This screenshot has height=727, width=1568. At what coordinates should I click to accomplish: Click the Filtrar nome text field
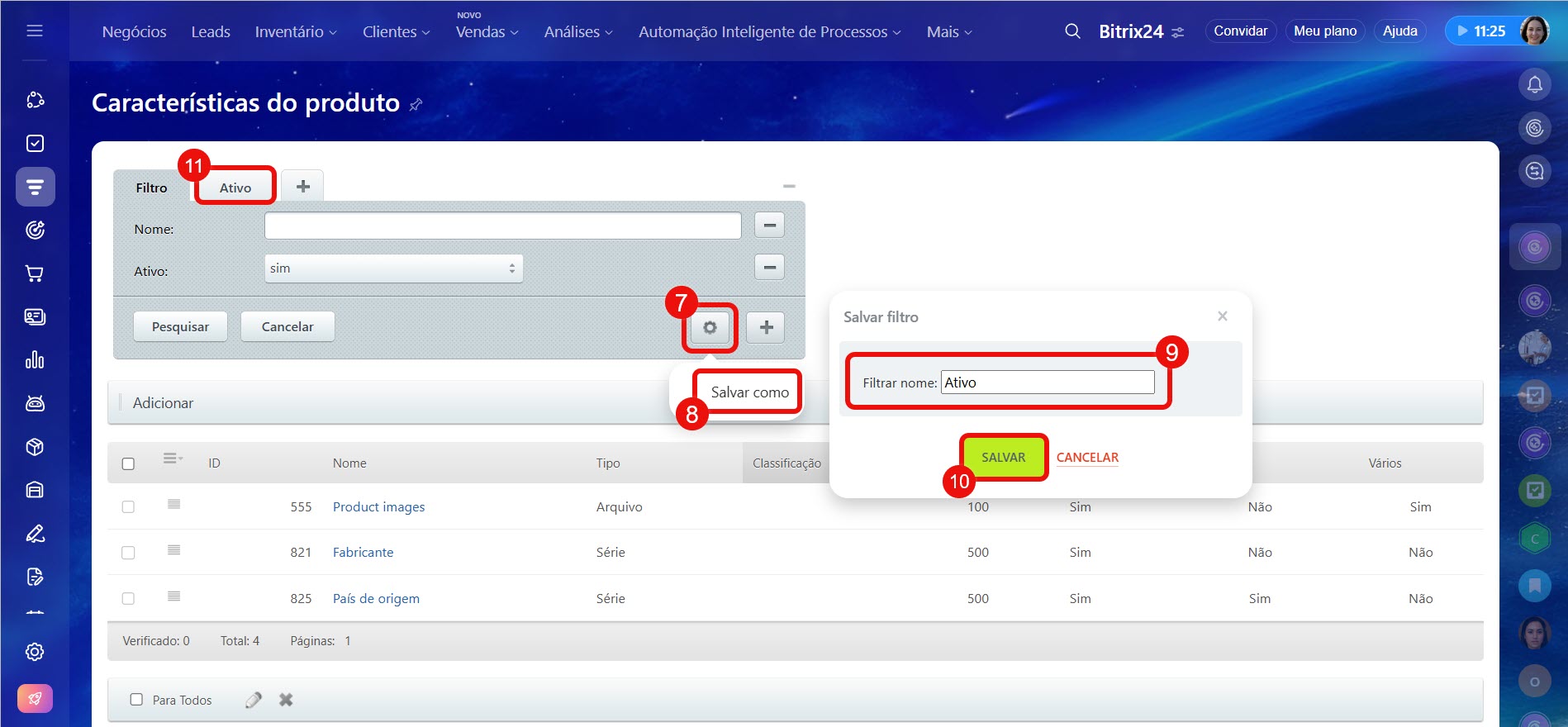click(1048, 383)
